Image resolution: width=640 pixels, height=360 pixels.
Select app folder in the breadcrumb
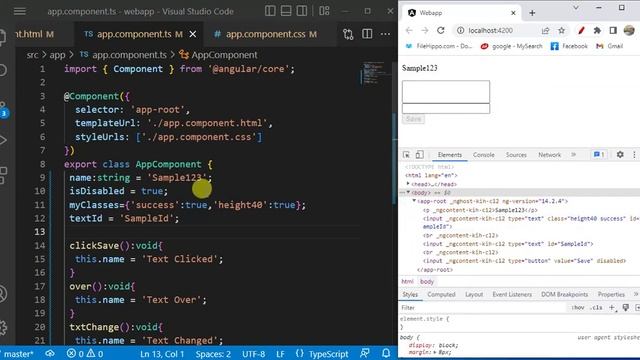pyautogui.click(x=57, y=55)
